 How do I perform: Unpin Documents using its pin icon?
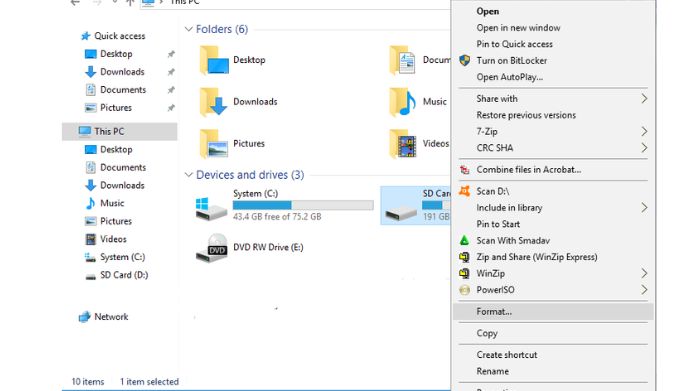coord(171,90)
